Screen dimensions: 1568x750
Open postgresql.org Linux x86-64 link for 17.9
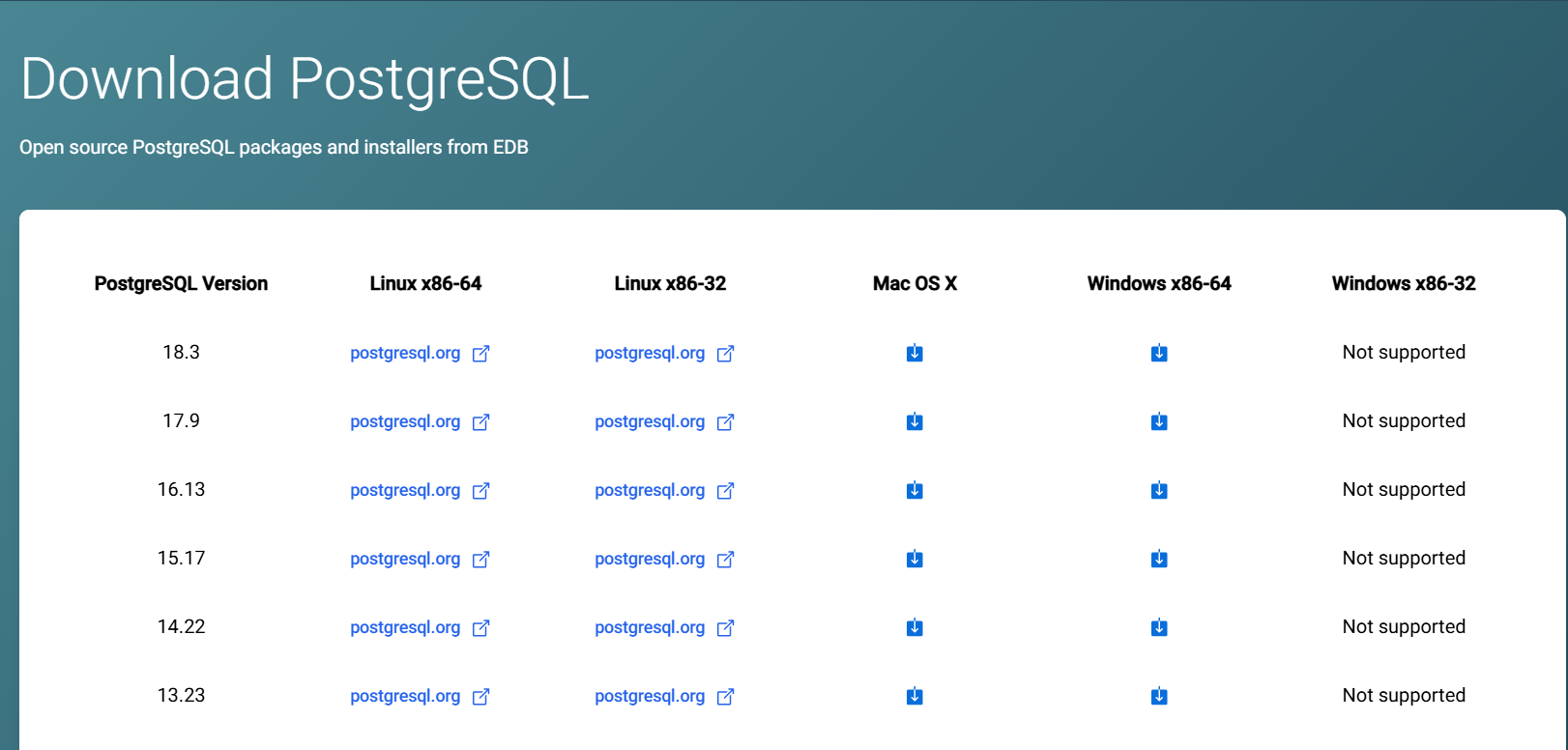pos(420,421)
